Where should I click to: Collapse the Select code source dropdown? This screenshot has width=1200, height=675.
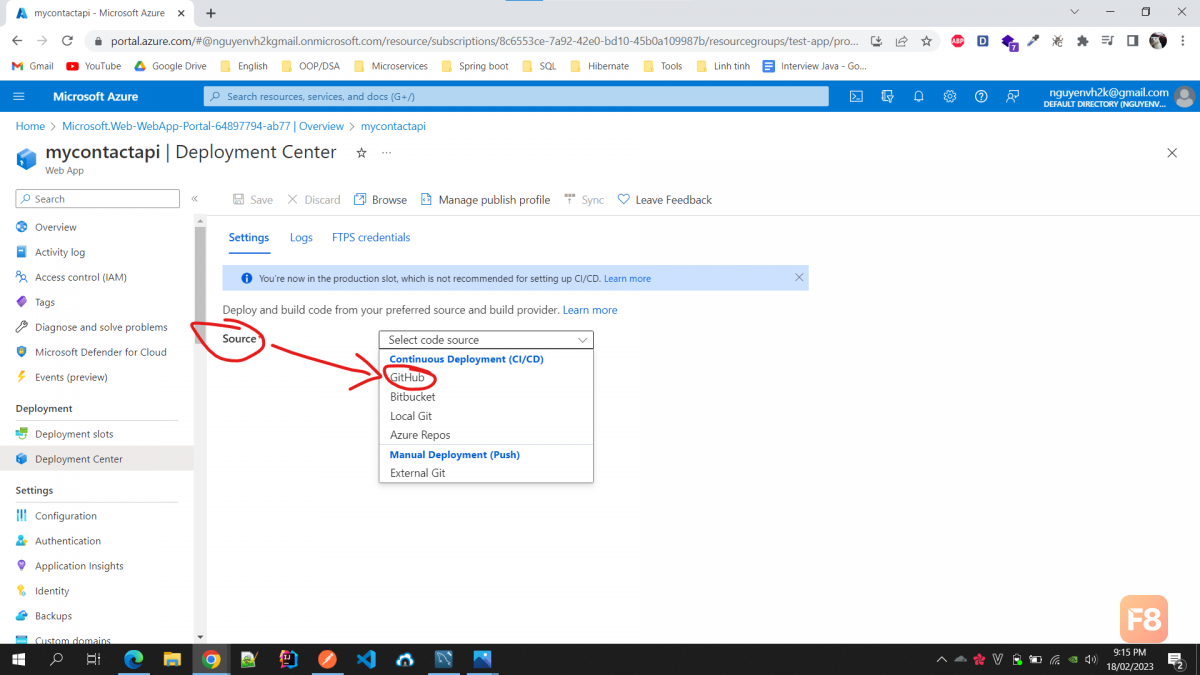pyautogui.click(x=486, y=340)
